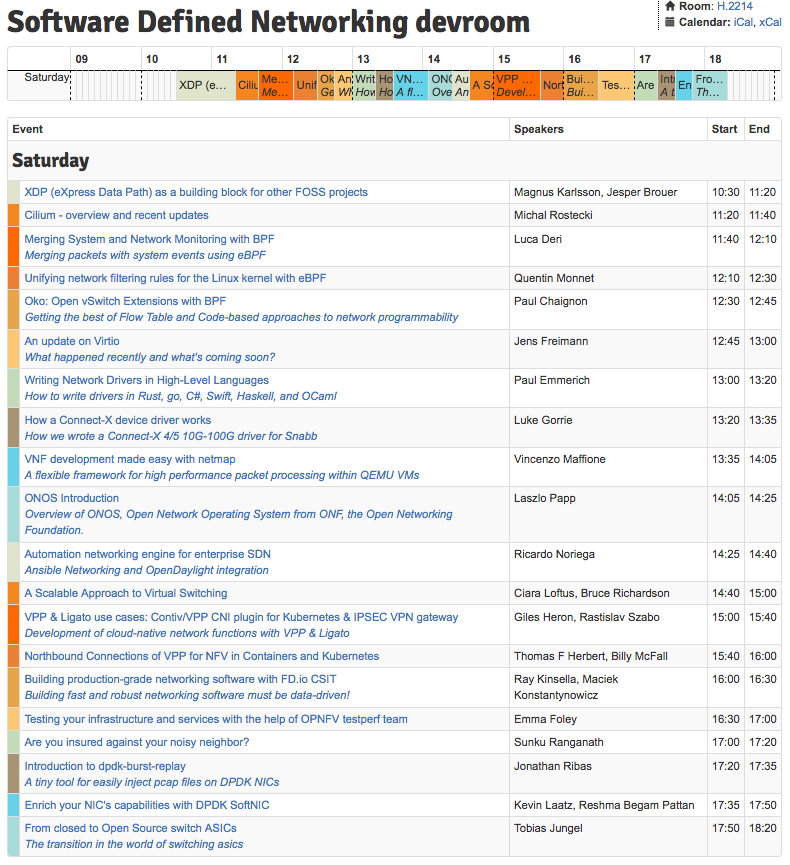Click speaker Emma Foley
Viewport: 790px width, 865px height.
coord(545,719)
